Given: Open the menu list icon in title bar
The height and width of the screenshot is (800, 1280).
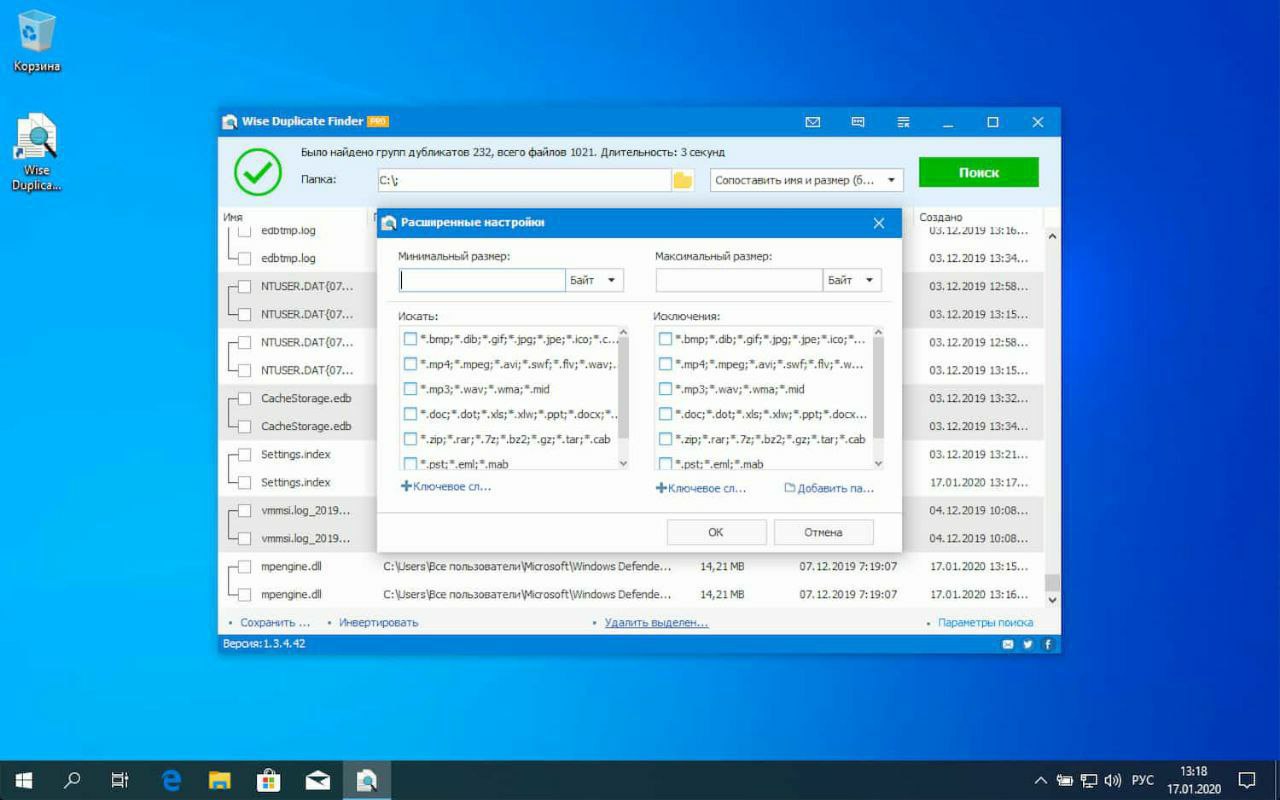Looking at the screenshot, I should click(903, 122).
